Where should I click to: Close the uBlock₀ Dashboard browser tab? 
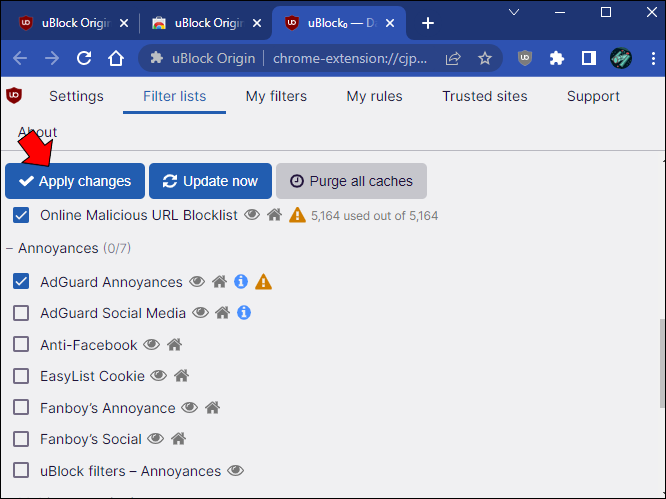pyautogui.click(x=390, y=23)
